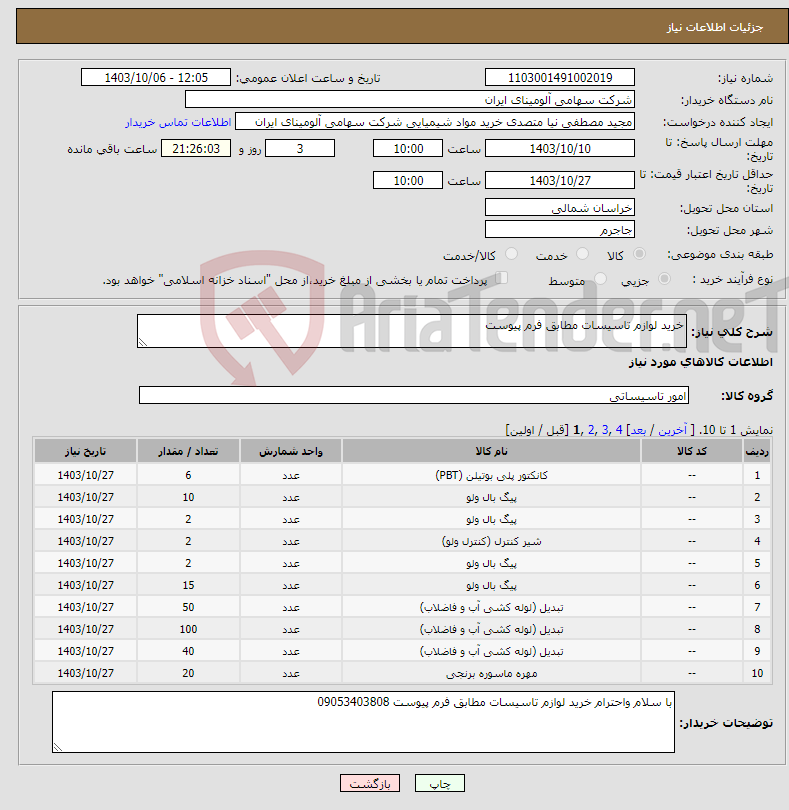Viewport: 789px width, 810px height.
Task: Jump to آخرین (last) page link
Action: pyautogui.click(x=672, y=430)
